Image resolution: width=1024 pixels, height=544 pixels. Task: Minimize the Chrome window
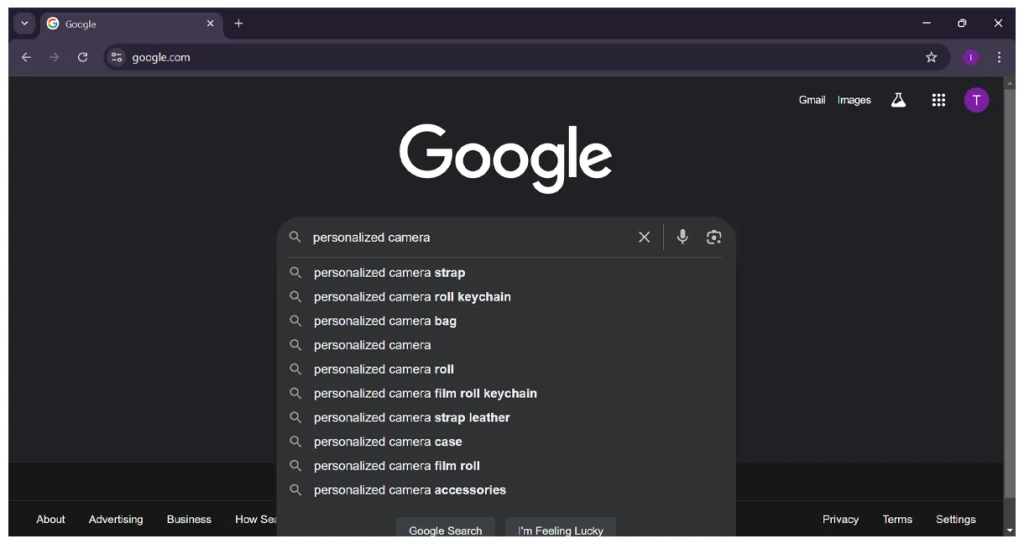(926, 24)
